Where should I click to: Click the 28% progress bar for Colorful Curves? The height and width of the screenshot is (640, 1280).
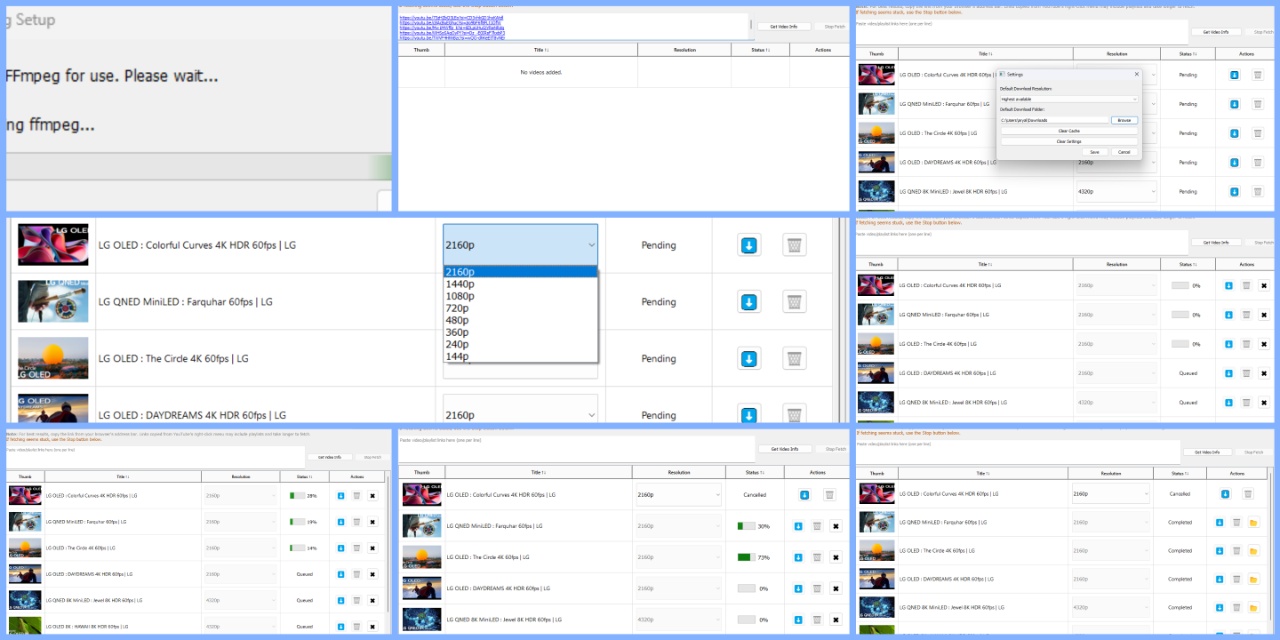[x=297, y=495]
